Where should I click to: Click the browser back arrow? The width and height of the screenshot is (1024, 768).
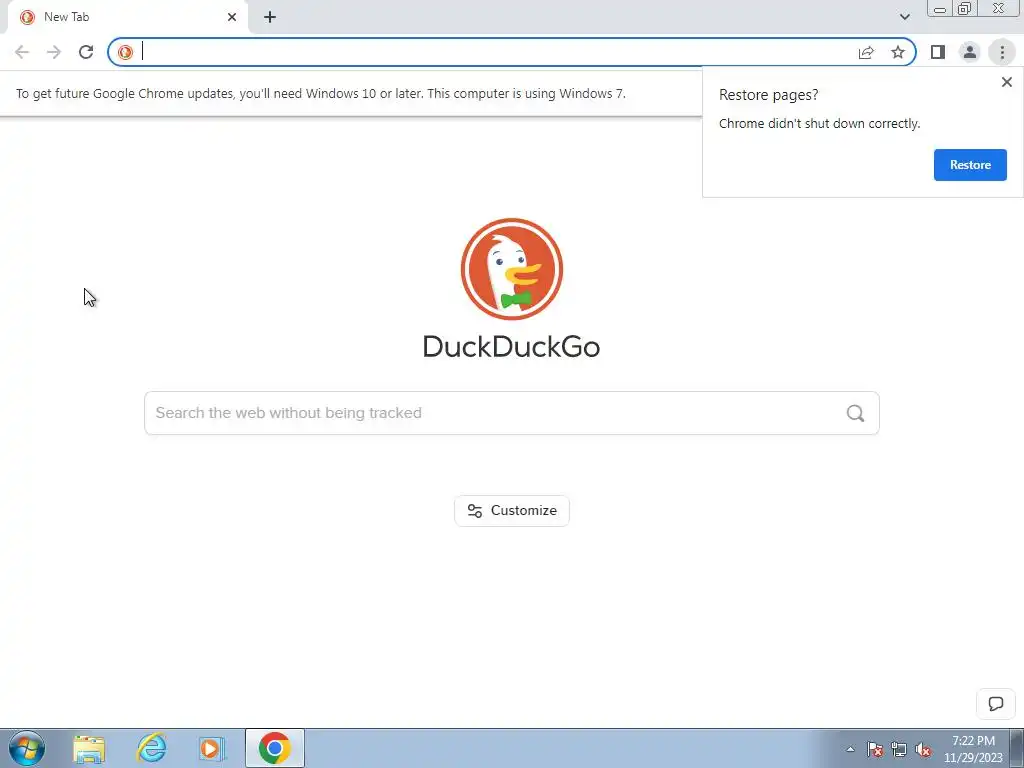click(x=22, y=52)
